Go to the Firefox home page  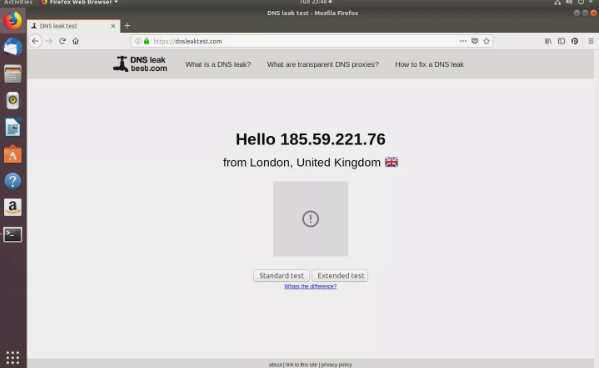tap(76, 41)
